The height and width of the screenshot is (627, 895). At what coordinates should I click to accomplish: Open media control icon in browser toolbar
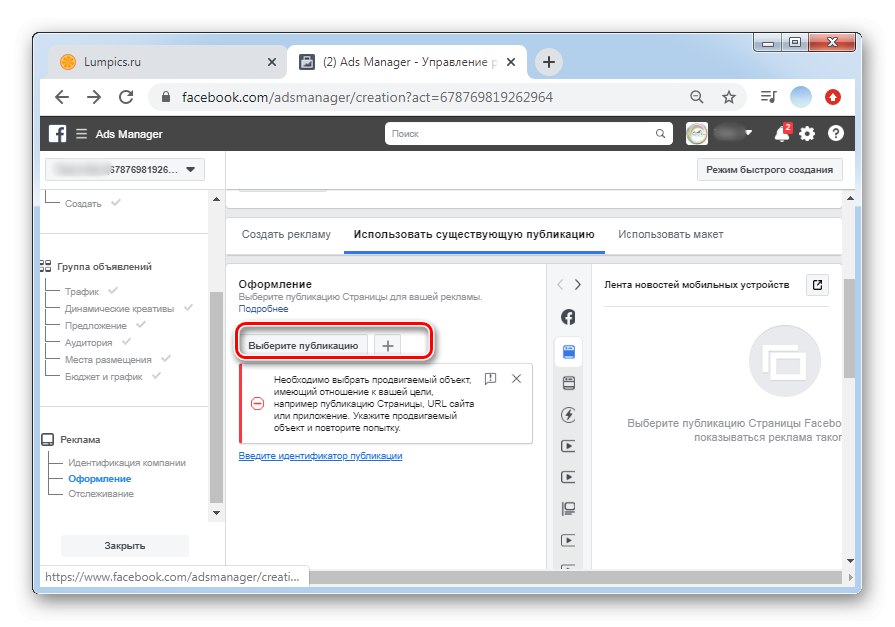768,97
